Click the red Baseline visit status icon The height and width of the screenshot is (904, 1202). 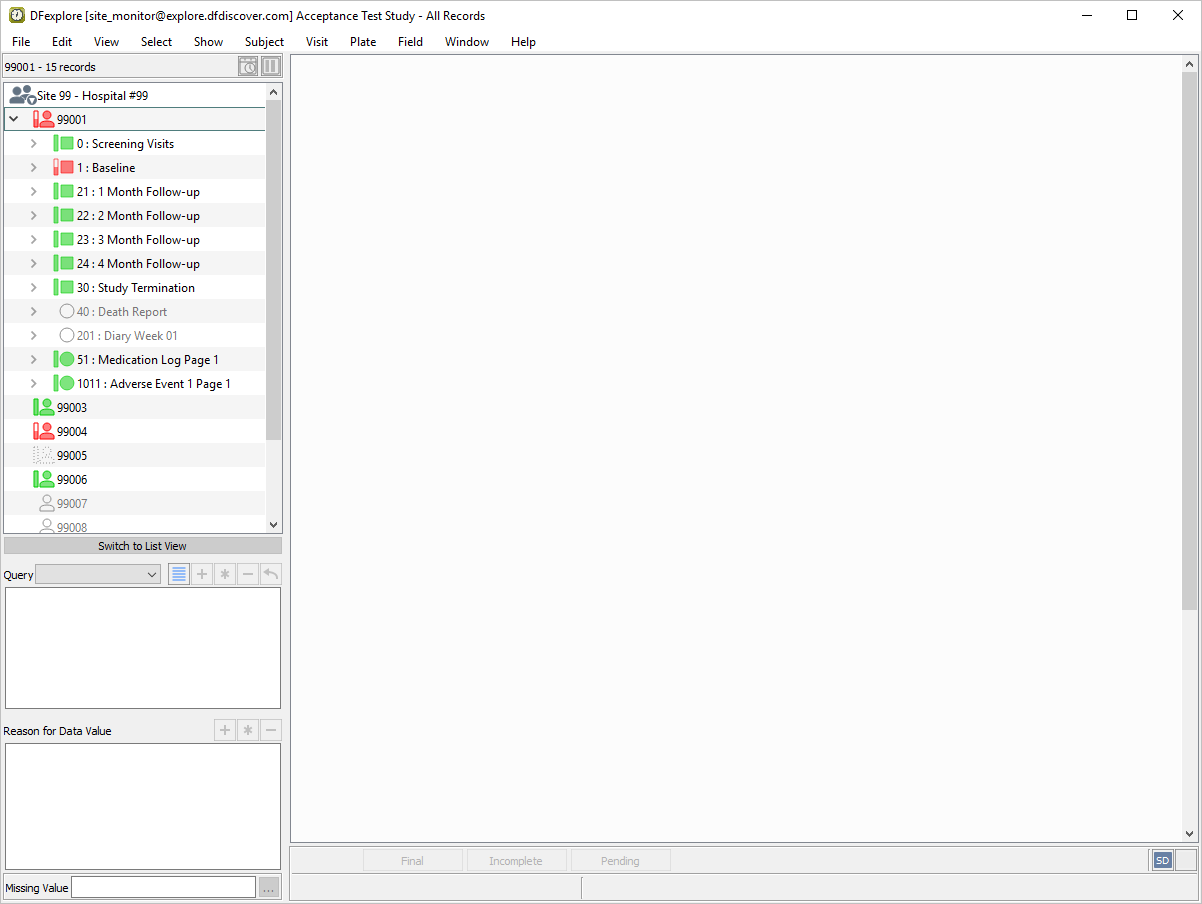point(64,168)
